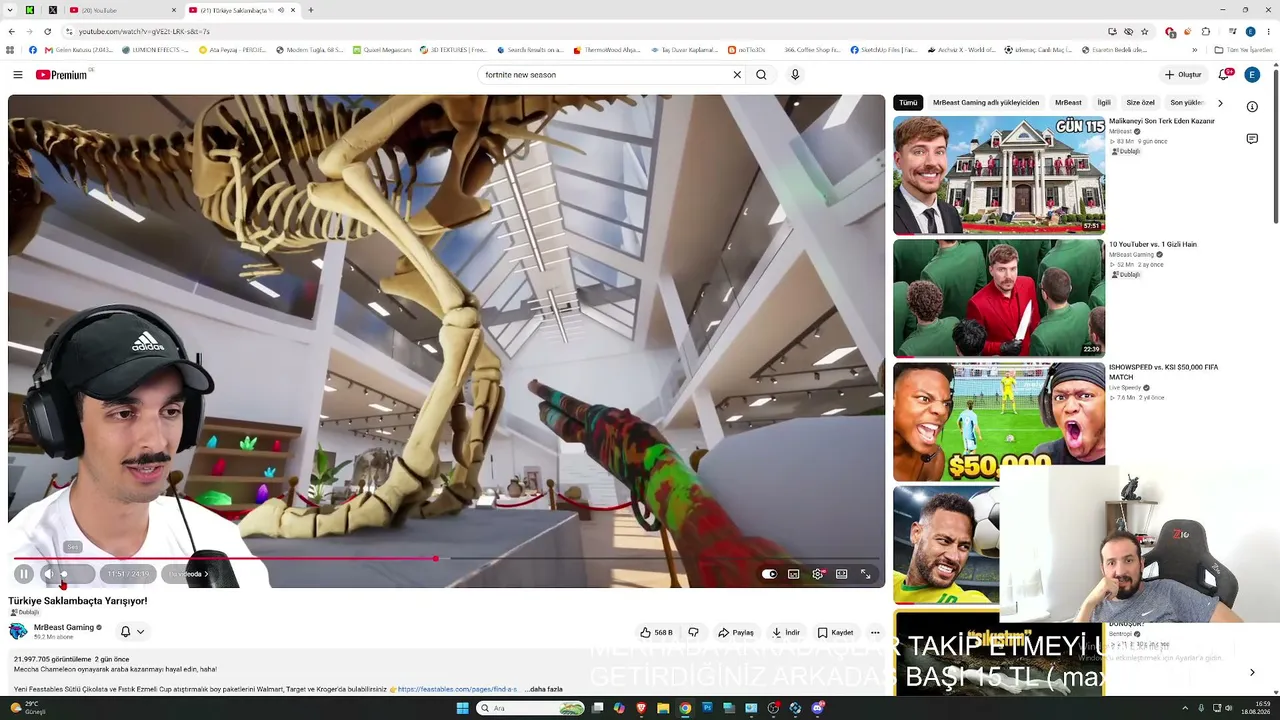Open the MrBeast Gaming channel name
Screen dimensions: 1280x720
[x=64, y=627]
